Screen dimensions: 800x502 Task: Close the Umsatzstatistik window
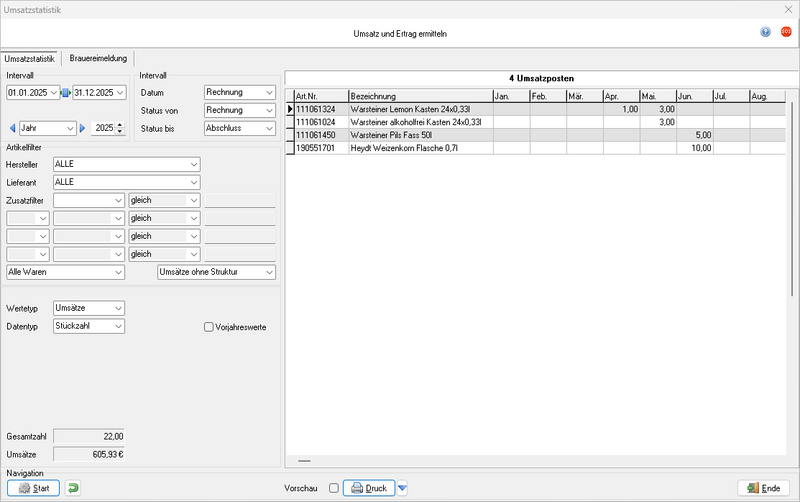[787, 9]
